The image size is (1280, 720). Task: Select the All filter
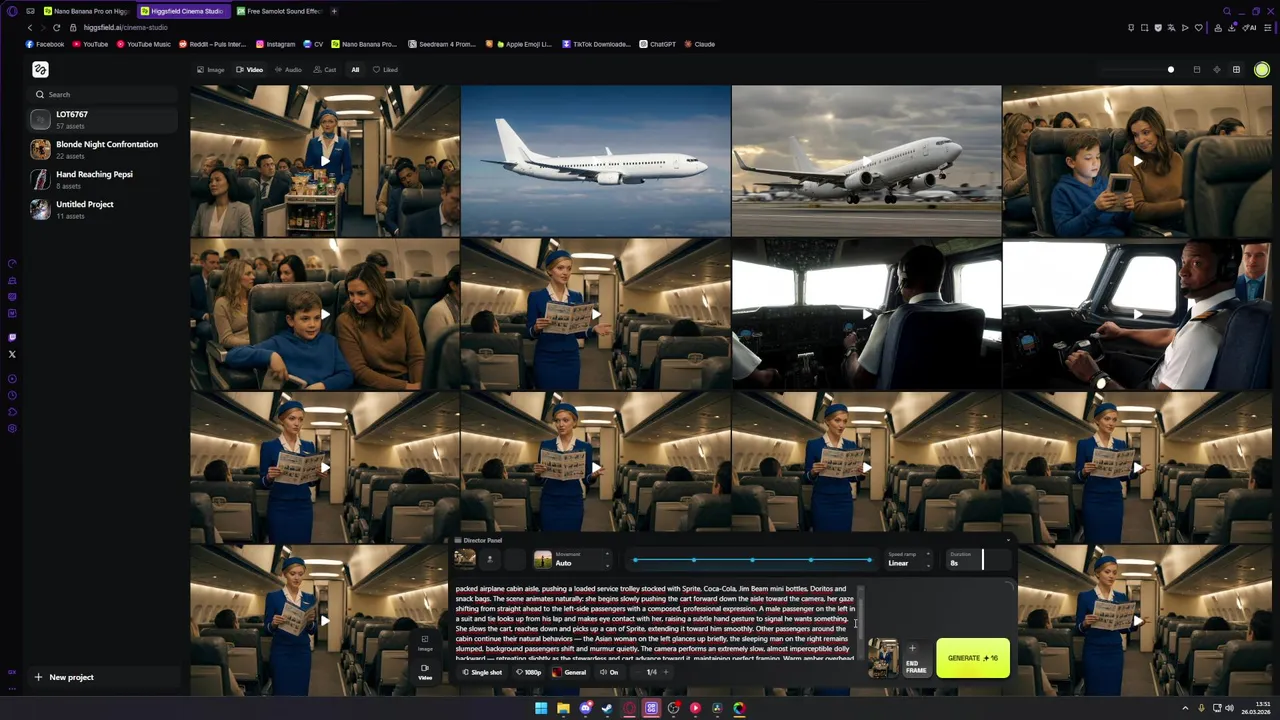point(355,70)
